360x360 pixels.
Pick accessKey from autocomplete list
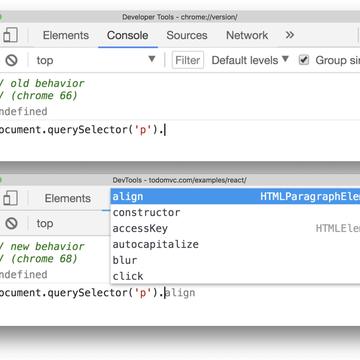click(x=235, y=228)
